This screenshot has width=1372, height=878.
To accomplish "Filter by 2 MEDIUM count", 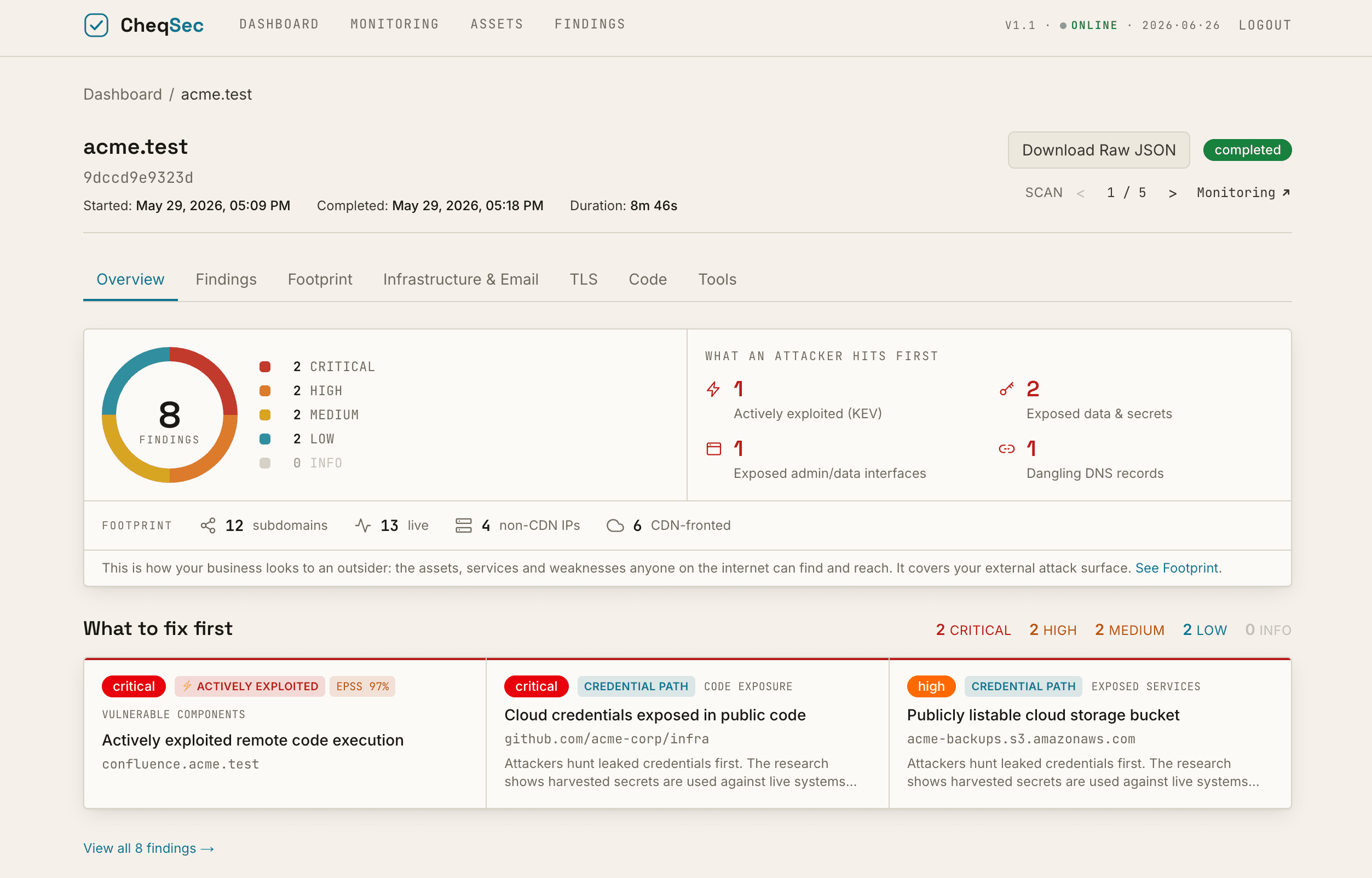I will 1129,630.
